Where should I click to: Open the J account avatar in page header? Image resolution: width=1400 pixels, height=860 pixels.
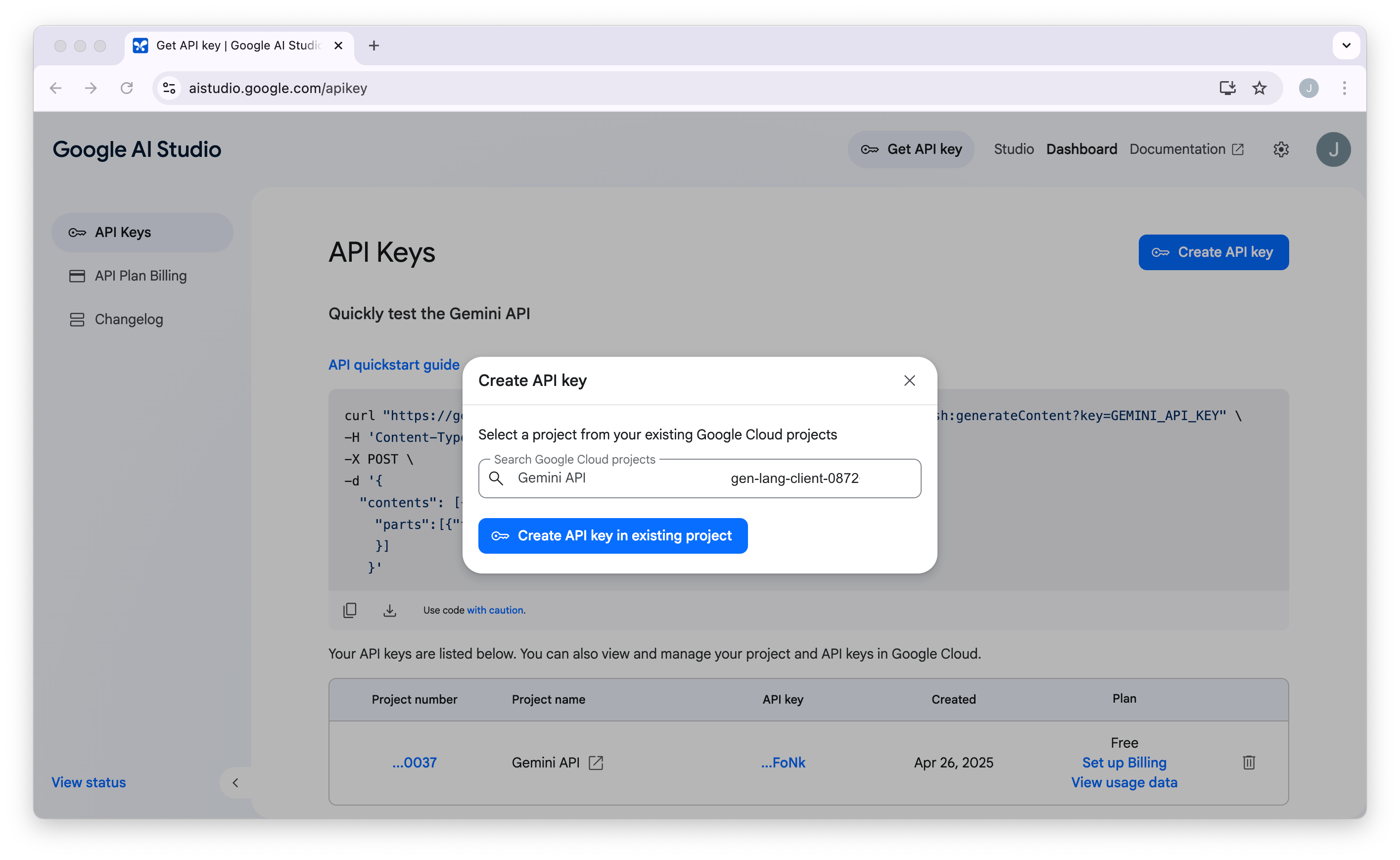(x=1333, y=149)
